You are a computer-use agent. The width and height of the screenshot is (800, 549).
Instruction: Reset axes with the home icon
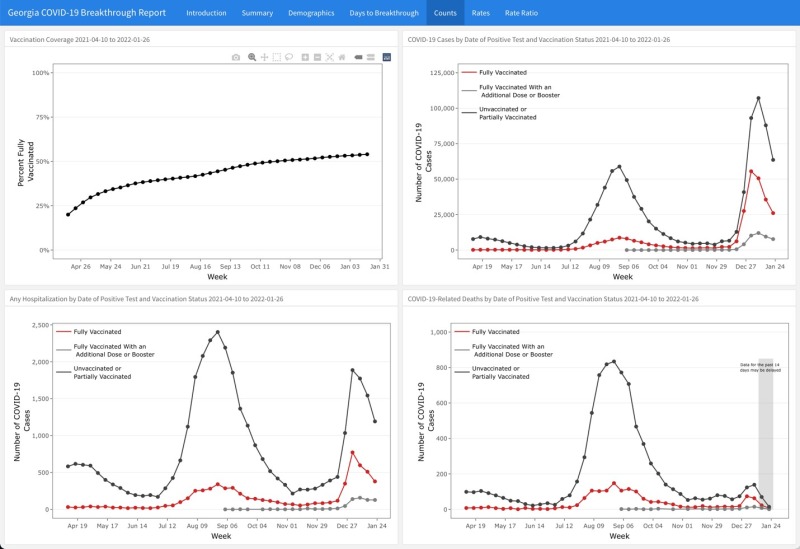point(342,57)
